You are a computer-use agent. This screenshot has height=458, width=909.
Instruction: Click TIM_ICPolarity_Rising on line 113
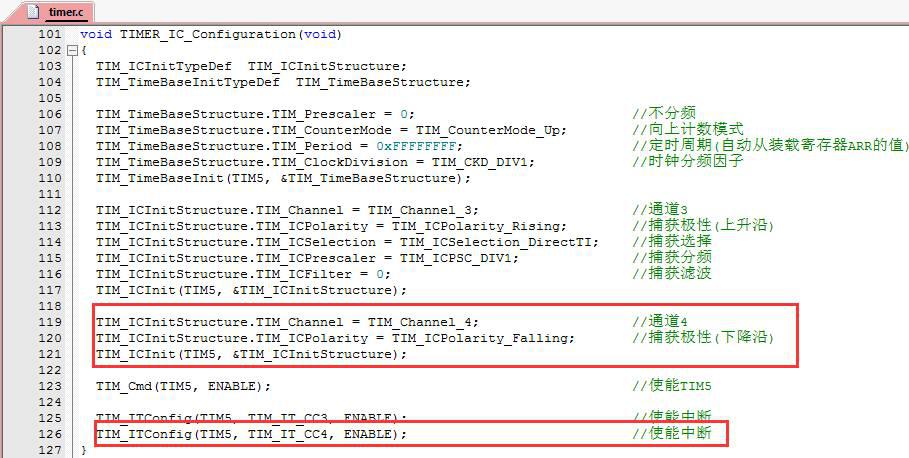tap(475, 226)
